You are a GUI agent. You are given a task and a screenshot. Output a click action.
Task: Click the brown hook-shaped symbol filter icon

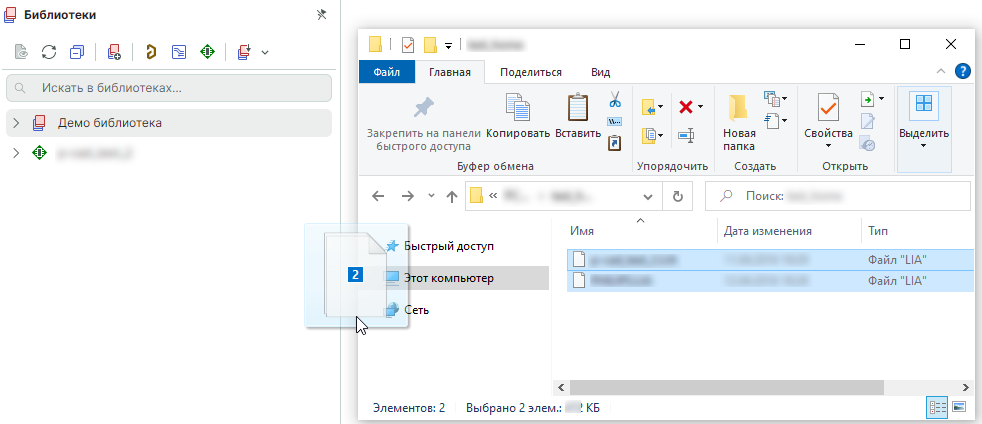(150, 52)
